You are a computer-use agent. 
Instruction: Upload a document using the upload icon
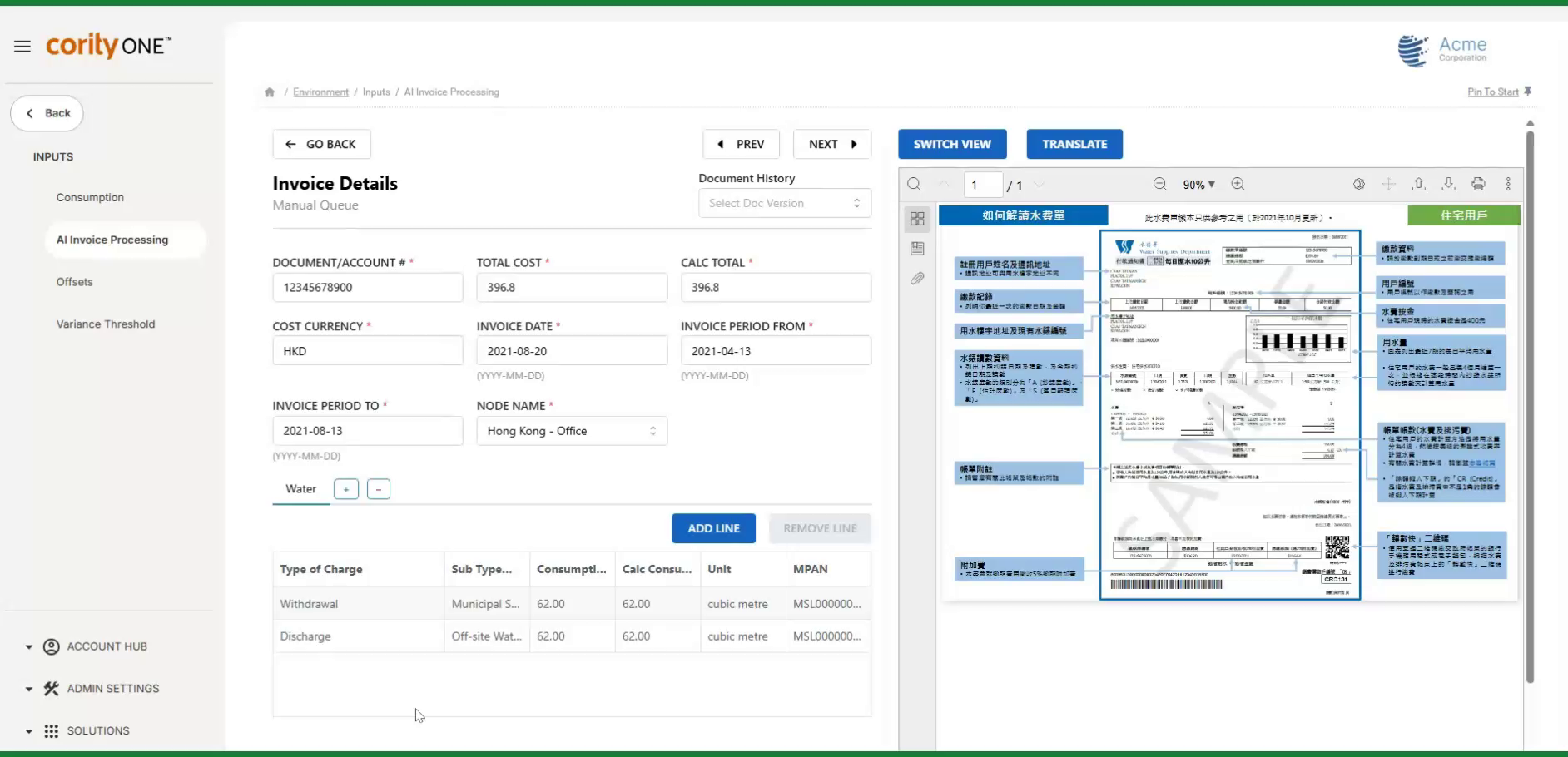(1419, 184)
